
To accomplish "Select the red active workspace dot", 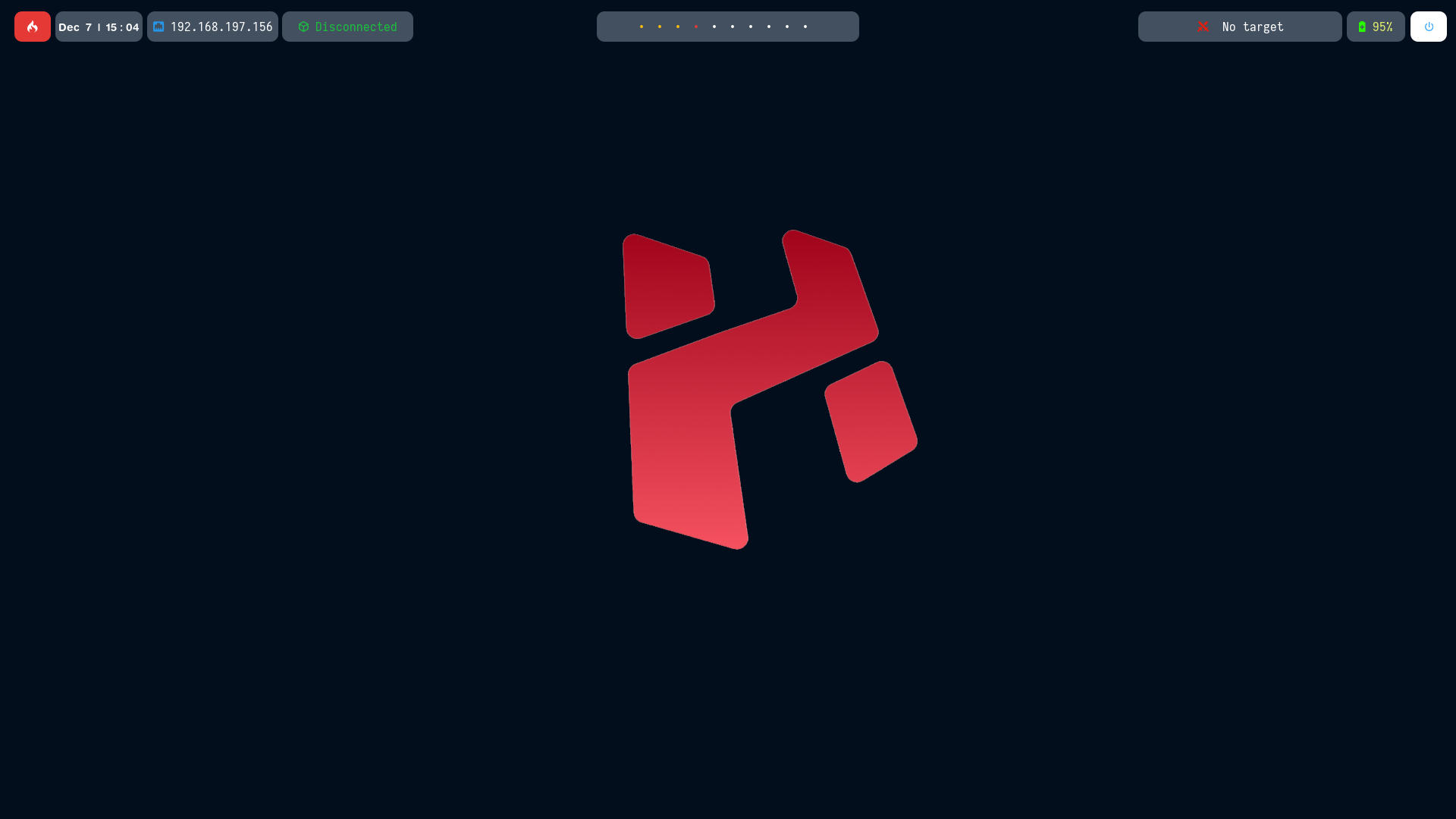I will [x=696, y=27].
